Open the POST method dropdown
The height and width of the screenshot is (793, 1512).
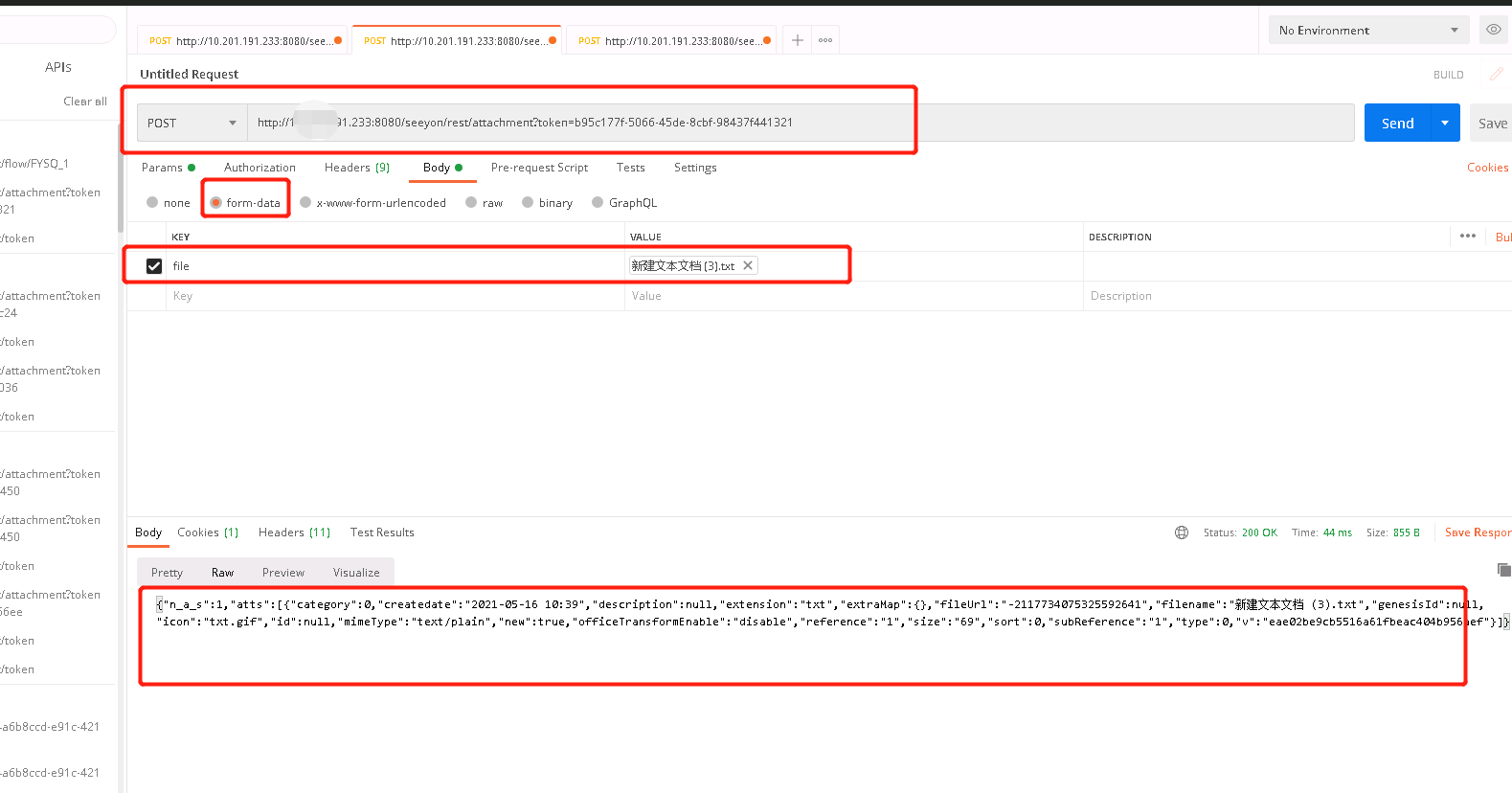coord(192,123)
